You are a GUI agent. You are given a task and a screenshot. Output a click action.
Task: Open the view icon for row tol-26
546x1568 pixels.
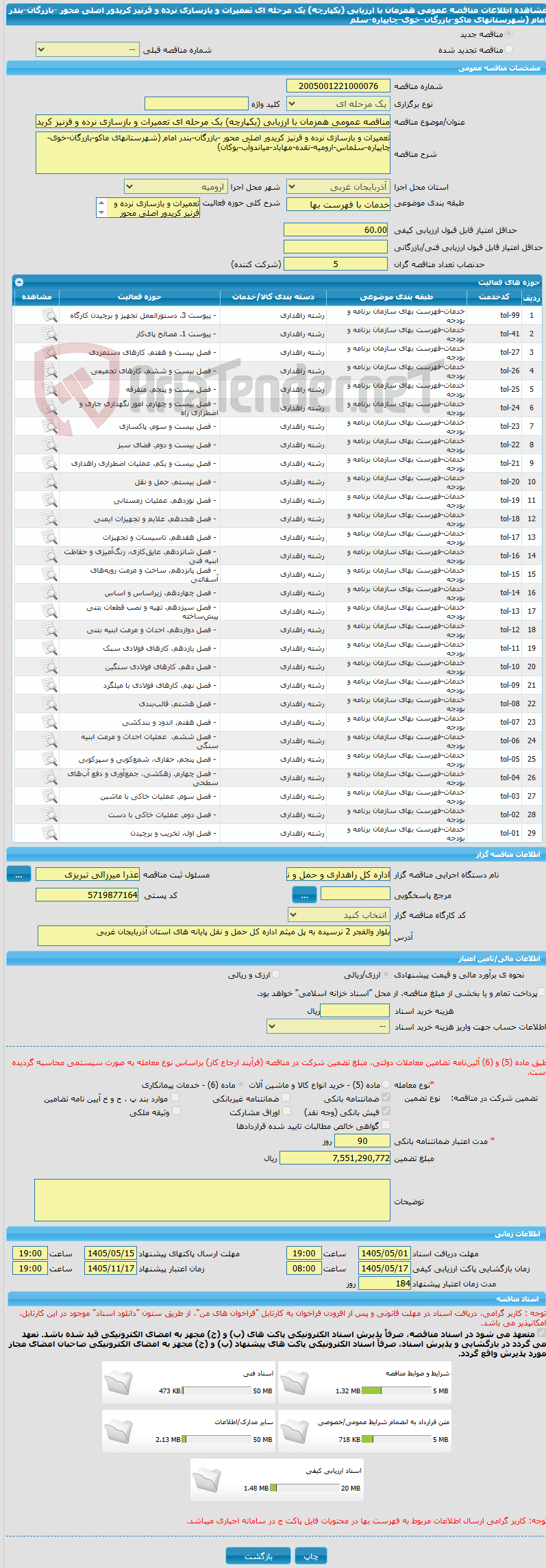pos(49,371)
